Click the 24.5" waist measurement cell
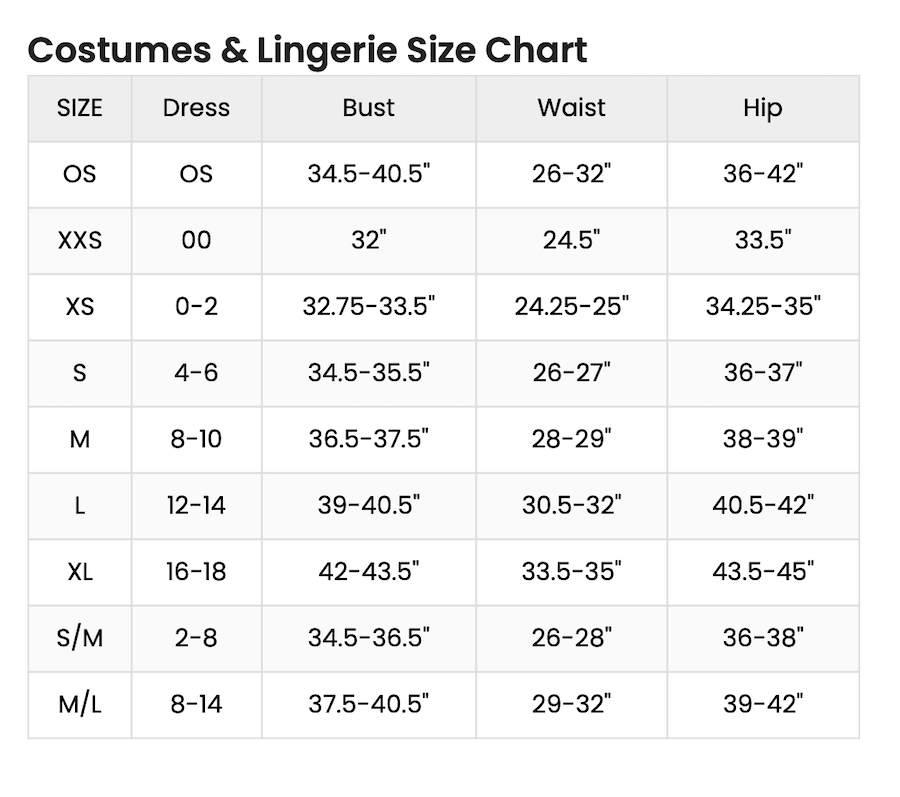 click(x=571, y=240)
